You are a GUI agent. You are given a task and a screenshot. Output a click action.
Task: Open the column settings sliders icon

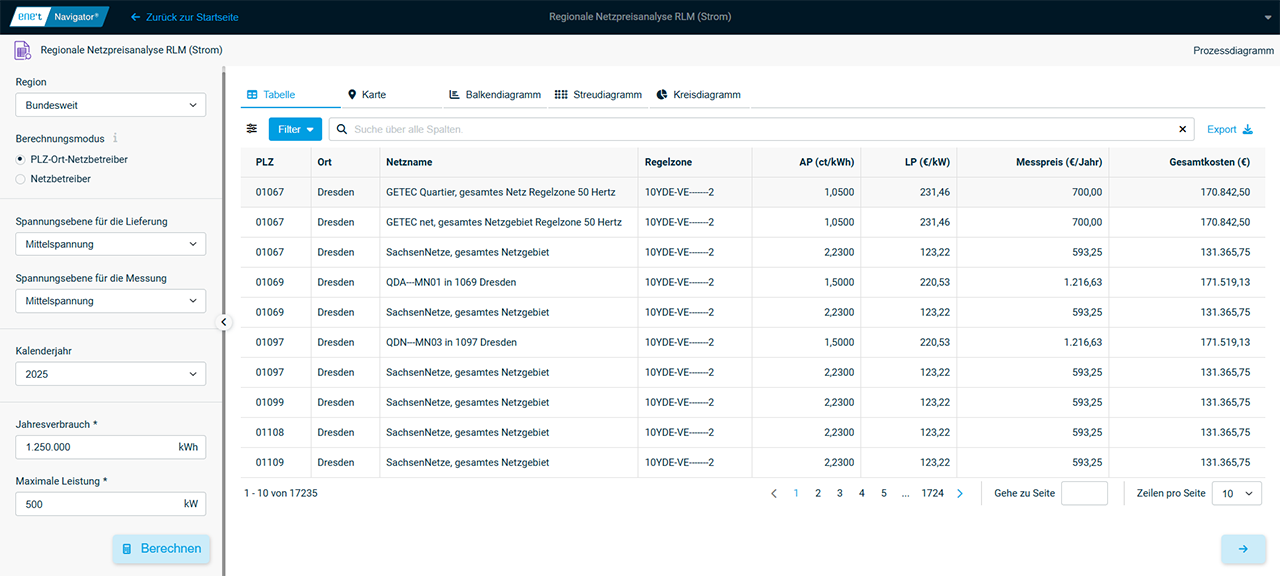[252, 129]
